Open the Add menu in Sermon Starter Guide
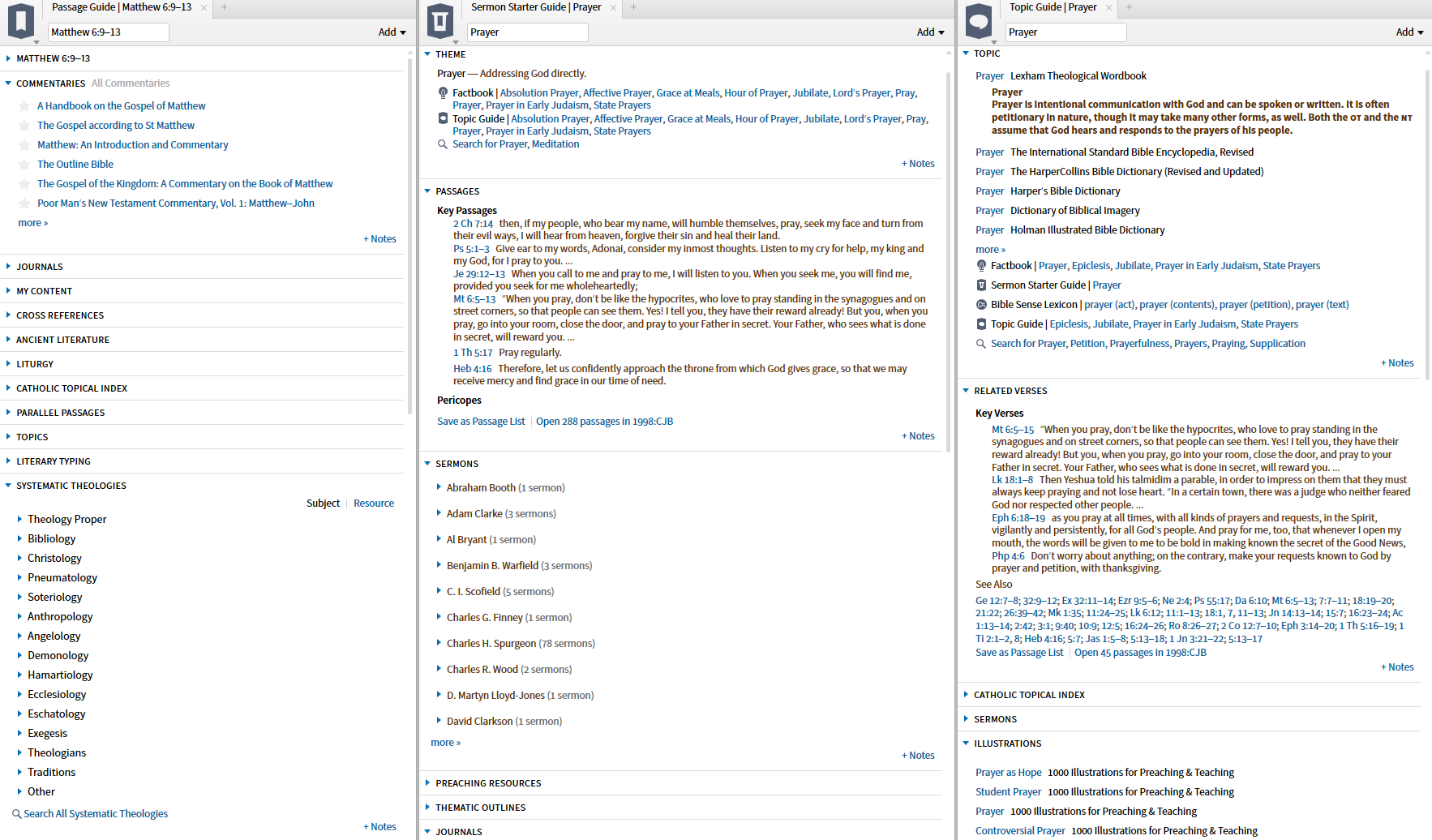Image resolution: width=1432 pixels, height=840 pixels. tap(931, 32)
